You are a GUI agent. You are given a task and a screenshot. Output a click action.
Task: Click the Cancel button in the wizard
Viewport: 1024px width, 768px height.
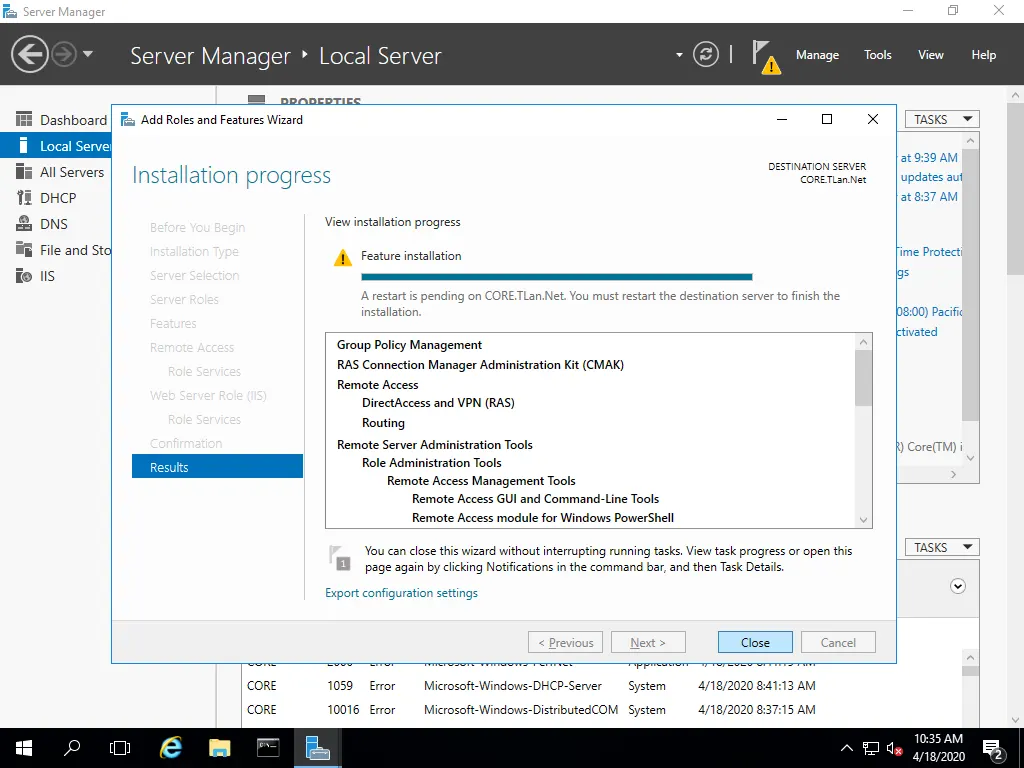(838, 643)
